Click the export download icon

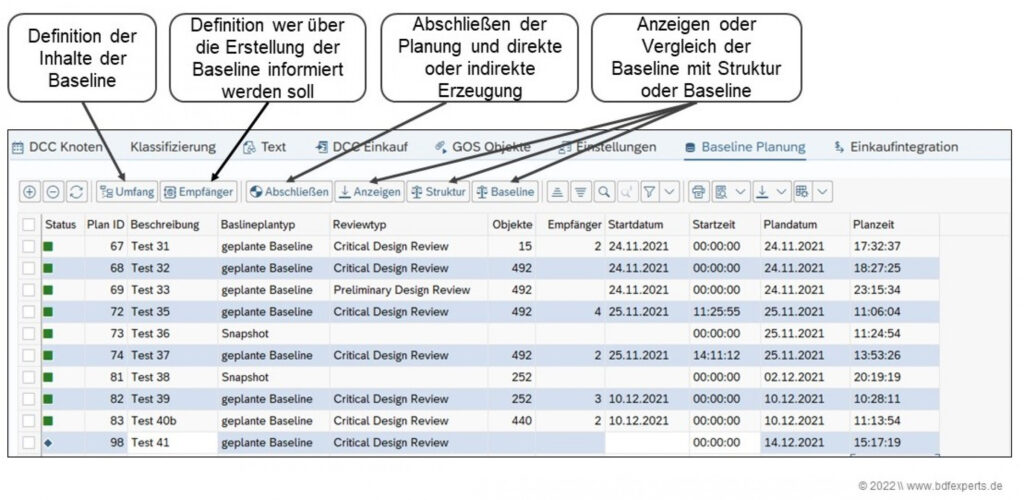click(762, 192)
